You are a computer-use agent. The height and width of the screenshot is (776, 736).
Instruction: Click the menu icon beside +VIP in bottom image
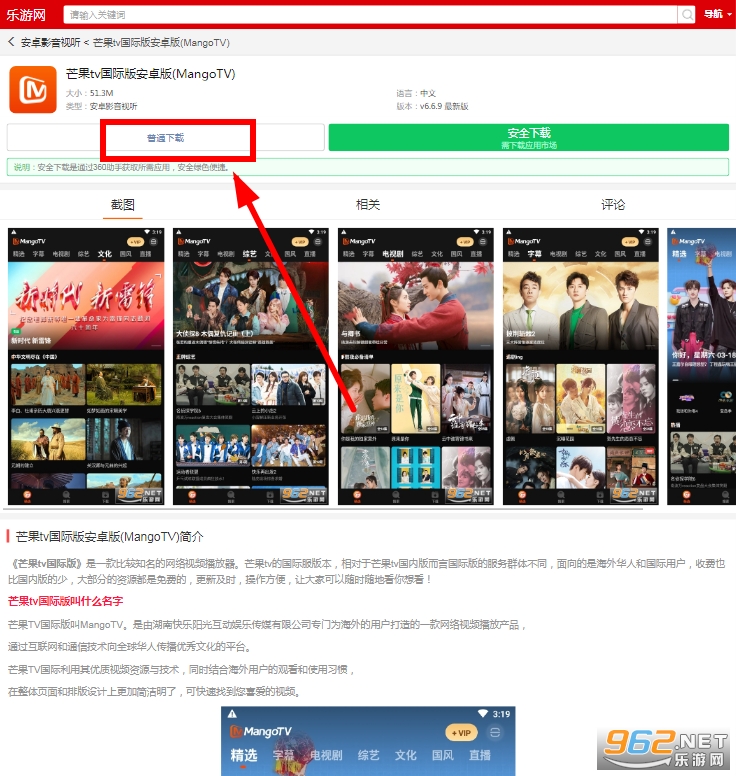click(x=495, y=732)
